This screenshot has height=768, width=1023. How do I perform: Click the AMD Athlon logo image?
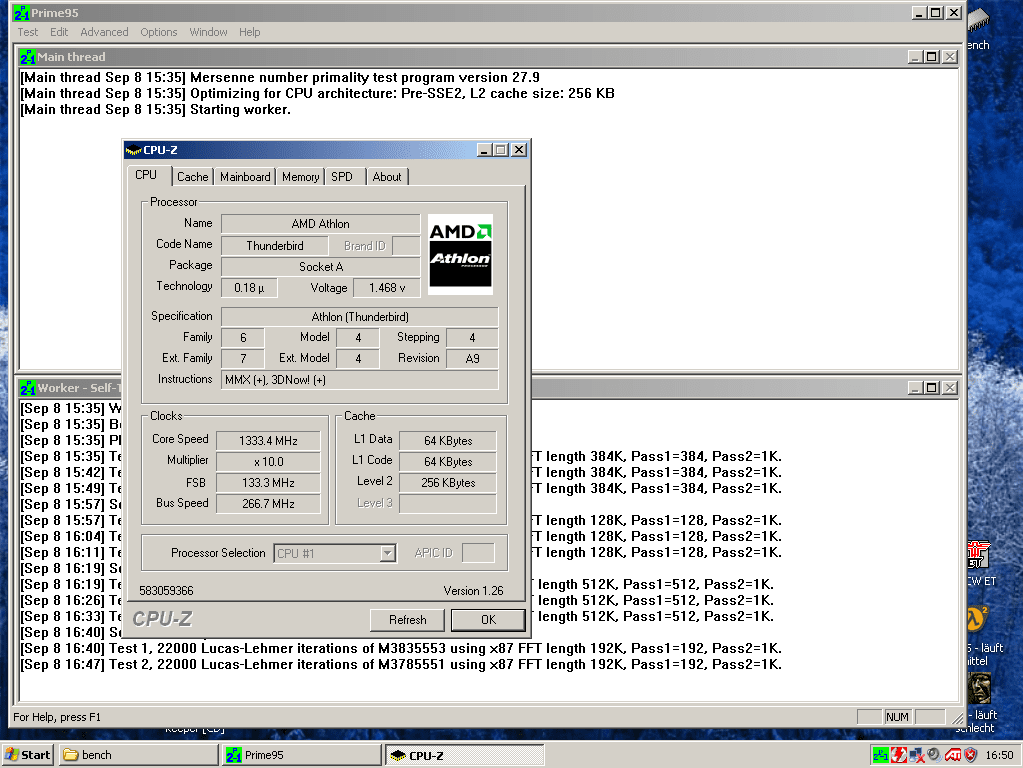pyautogui.click(x=460, y=254)
